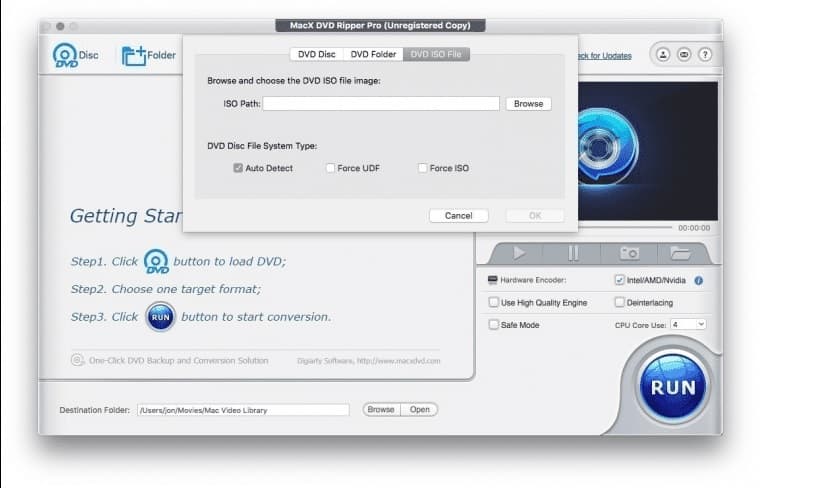Viewport: 815px width, 490px height.
Task: Click the preview playback progress slider
Action: point(625,228)
